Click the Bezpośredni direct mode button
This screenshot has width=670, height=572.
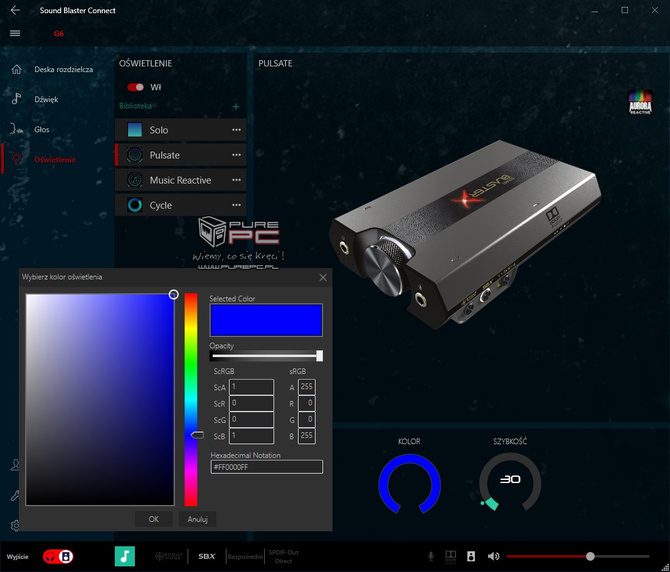[x=245, y=557]
